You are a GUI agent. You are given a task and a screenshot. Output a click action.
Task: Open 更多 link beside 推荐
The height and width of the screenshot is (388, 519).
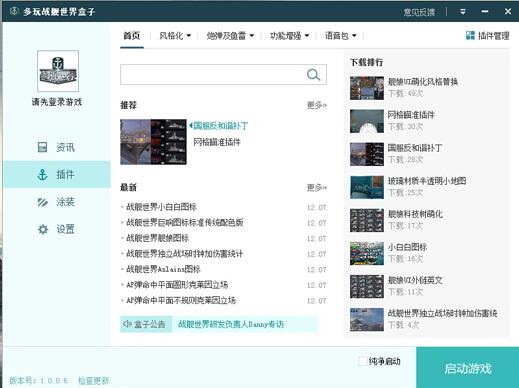(x=317, y=105)
